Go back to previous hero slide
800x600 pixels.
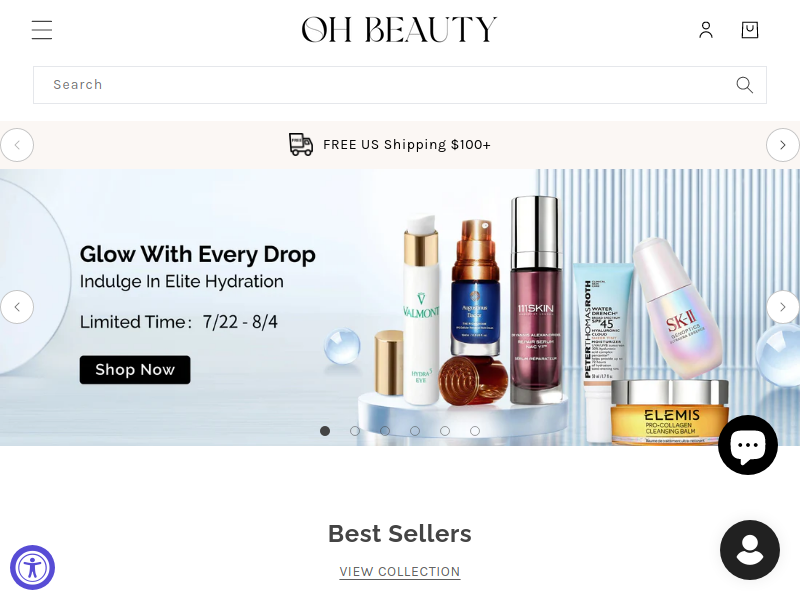[17, 307]
